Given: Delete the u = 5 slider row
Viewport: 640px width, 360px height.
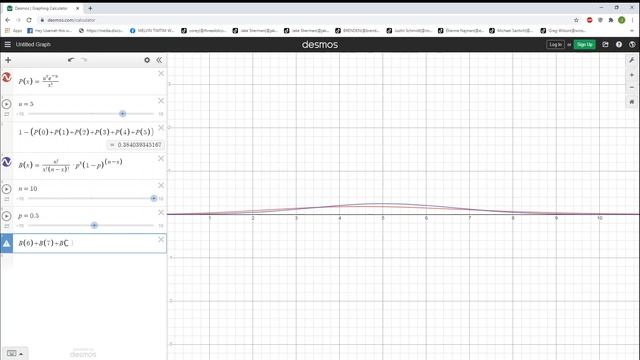Looking at the screenshot, I should pos(161,100).
